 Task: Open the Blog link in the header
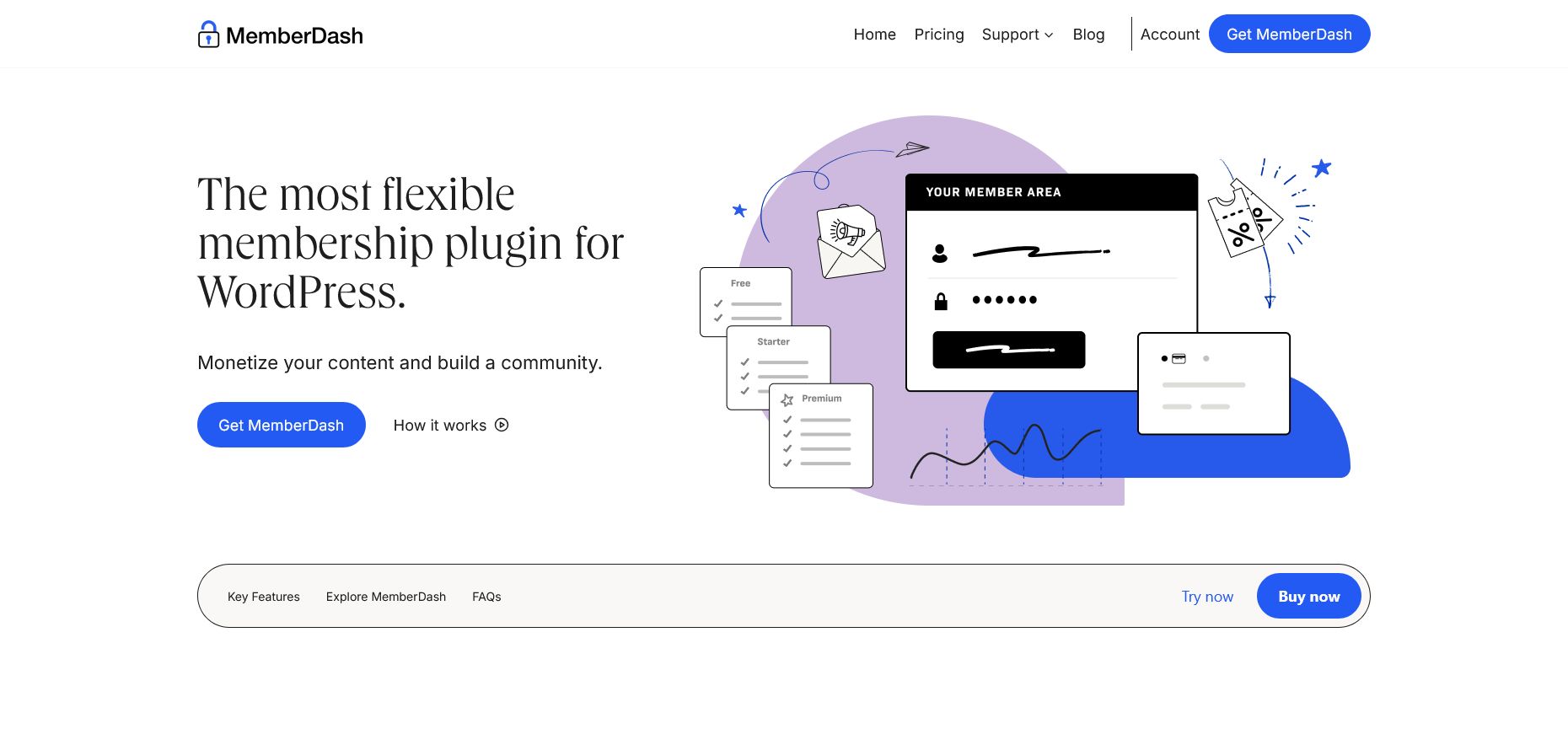(x=1088, y=35)
